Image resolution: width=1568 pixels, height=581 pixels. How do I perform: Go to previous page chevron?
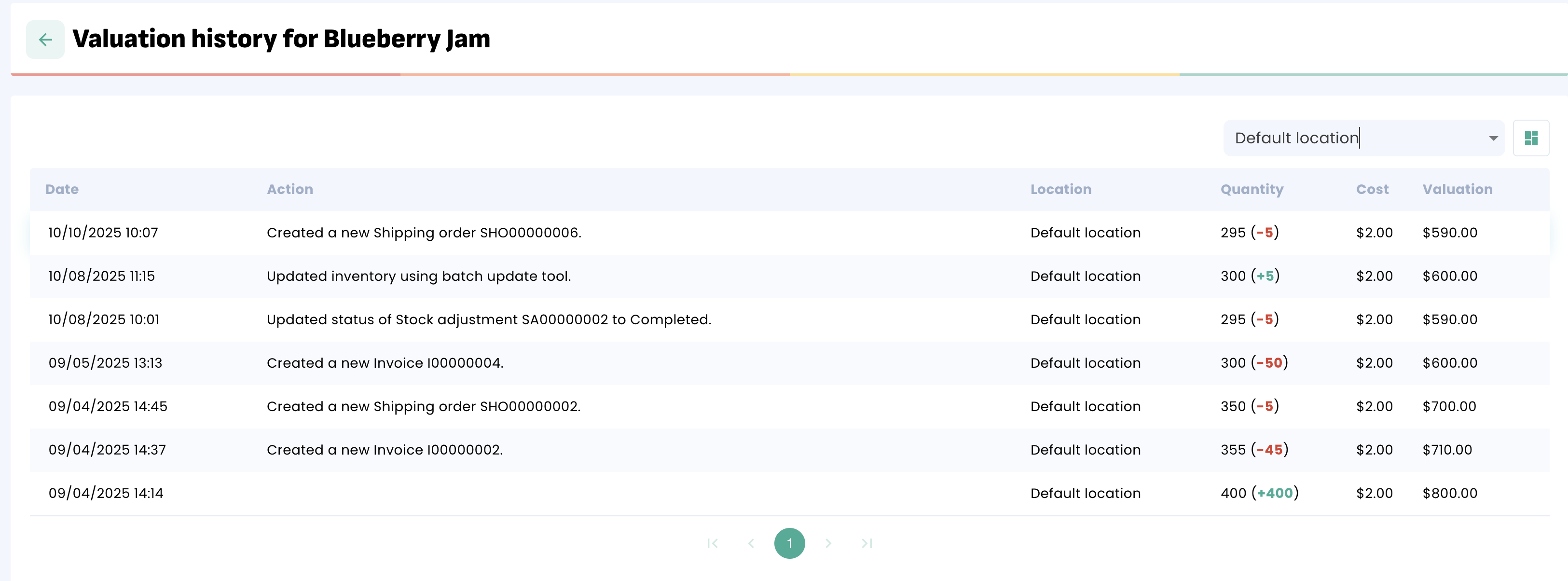click(x=751, y=543)
